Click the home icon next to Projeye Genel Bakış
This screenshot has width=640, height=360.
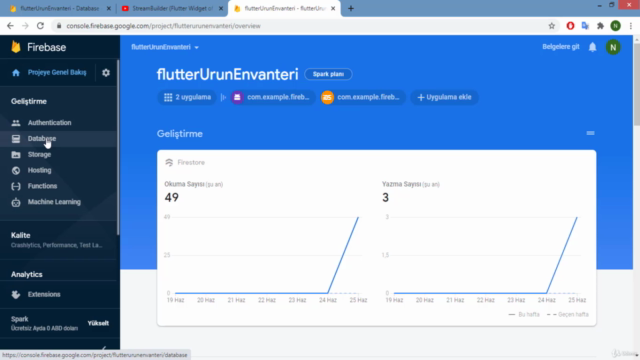pyautogui.click(x=16, y=73)
